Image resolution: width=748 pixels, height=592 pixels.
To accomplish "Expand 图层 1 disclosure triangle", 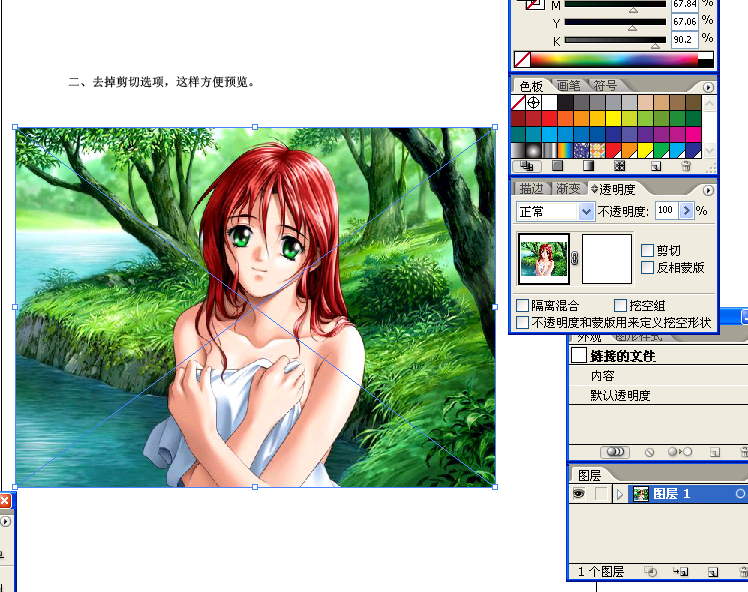I will tap(620, 494).
